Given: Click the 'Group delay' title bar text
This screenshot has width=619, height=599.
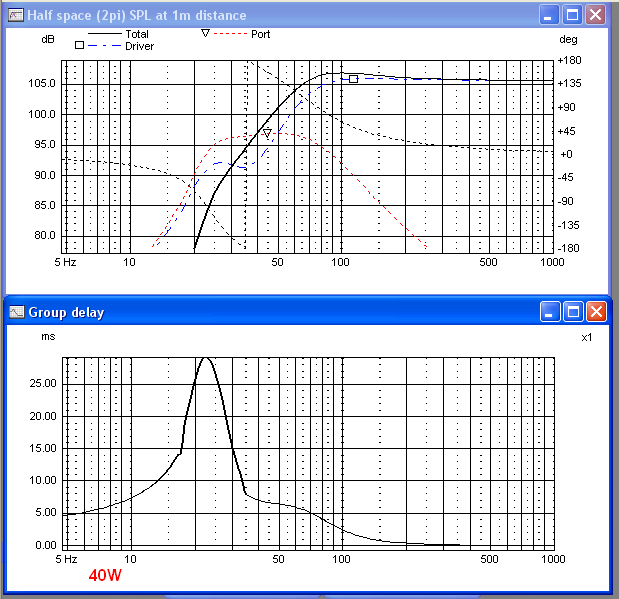Looking at the screenshot, I should (66, 312).
